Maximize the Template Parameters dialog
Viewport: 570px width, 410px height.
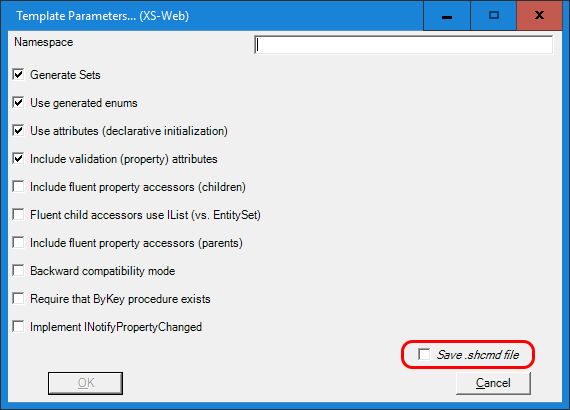coord(494,16)
